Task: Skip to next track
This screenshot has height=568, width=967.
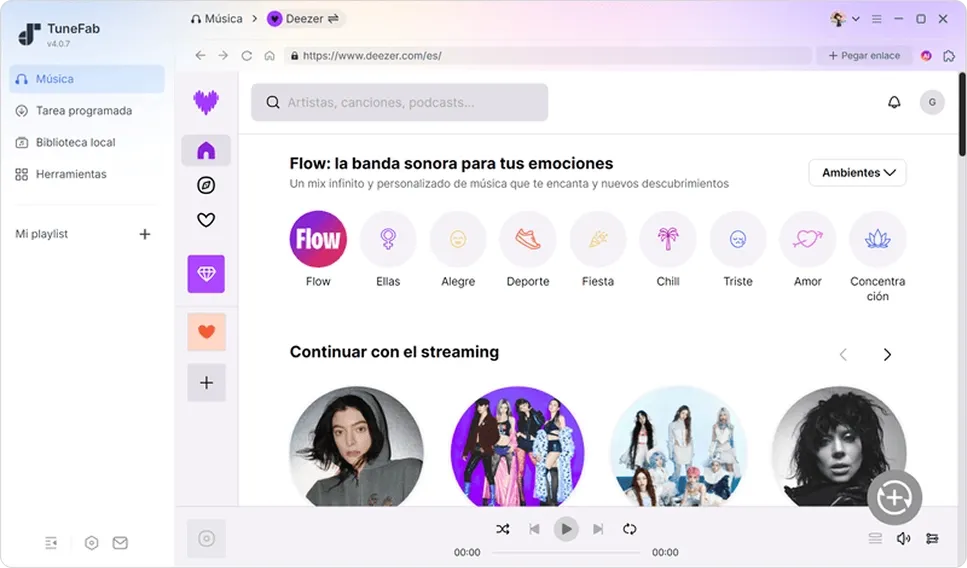Action: point(598,529)
